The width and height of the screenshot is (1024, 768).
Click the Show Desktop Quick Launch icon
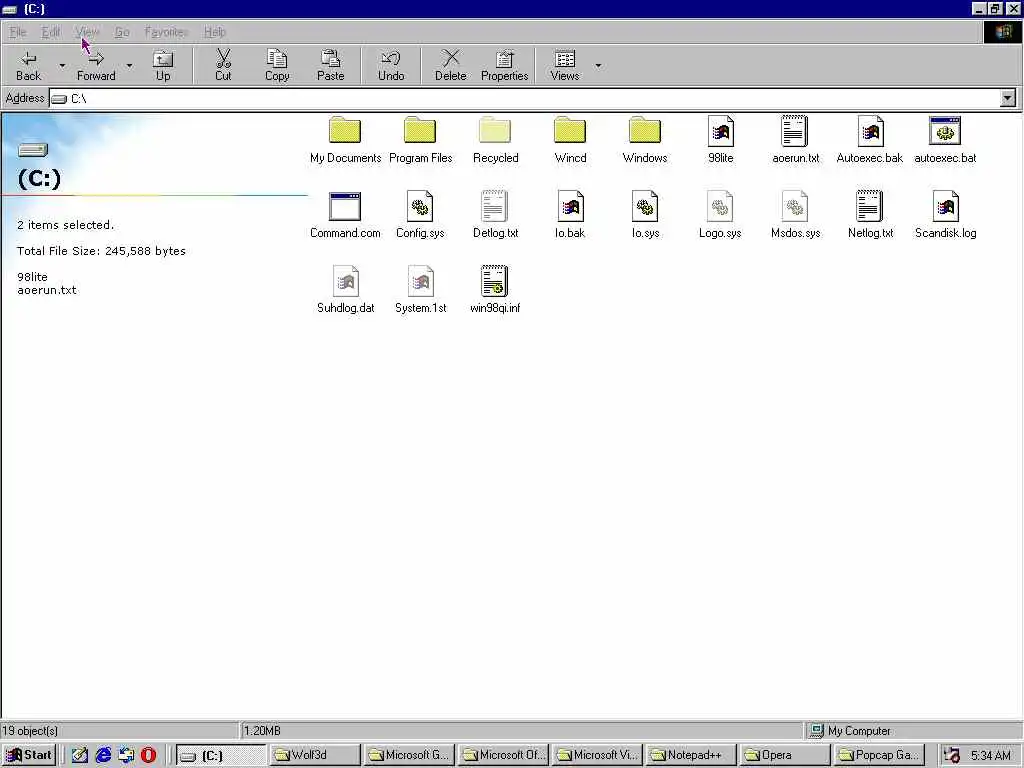pyautogui.click(x=80, y=756)
